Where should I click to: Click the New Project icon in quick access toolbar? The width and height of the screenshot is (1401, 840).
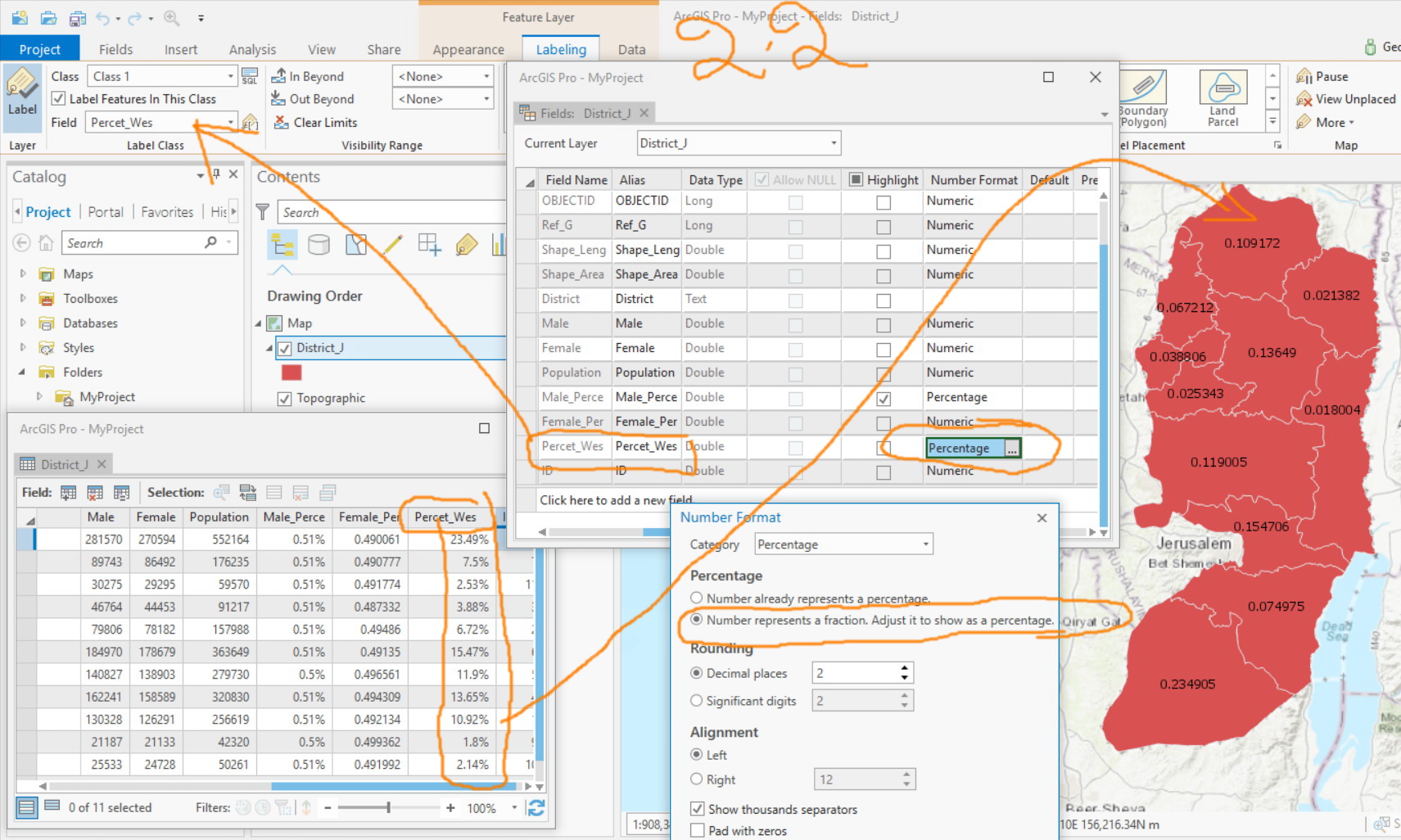click(20, 17)
